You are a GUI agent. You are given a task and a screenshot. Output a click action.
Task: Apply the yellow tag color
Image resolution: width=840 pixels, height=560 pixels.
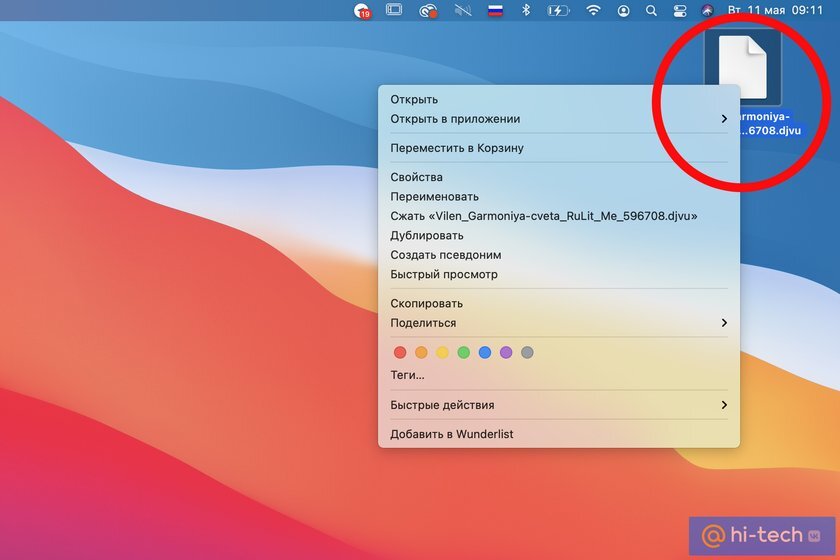[x=442, y=352]
